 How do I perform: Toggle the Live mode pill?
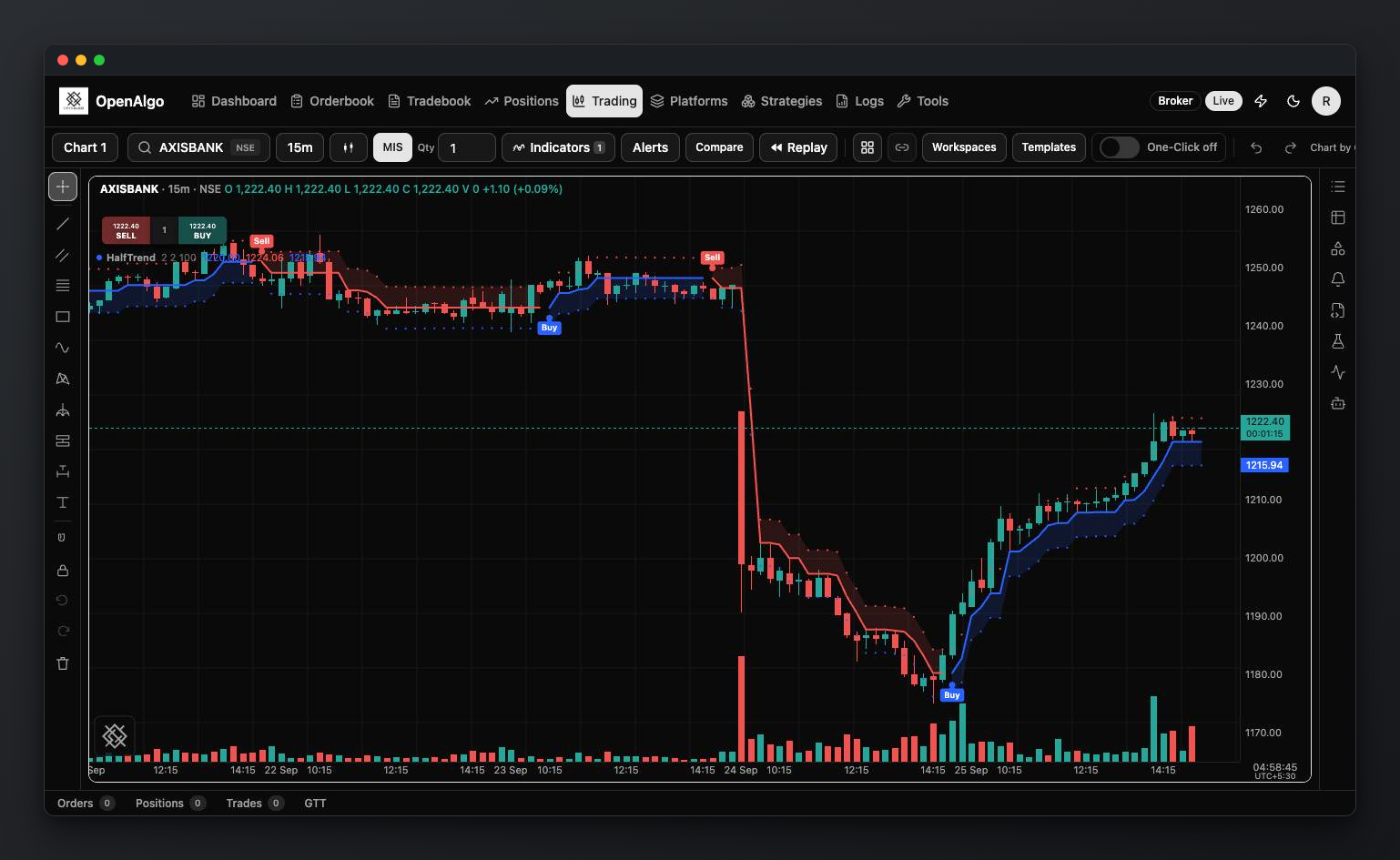coord(1223,101)
